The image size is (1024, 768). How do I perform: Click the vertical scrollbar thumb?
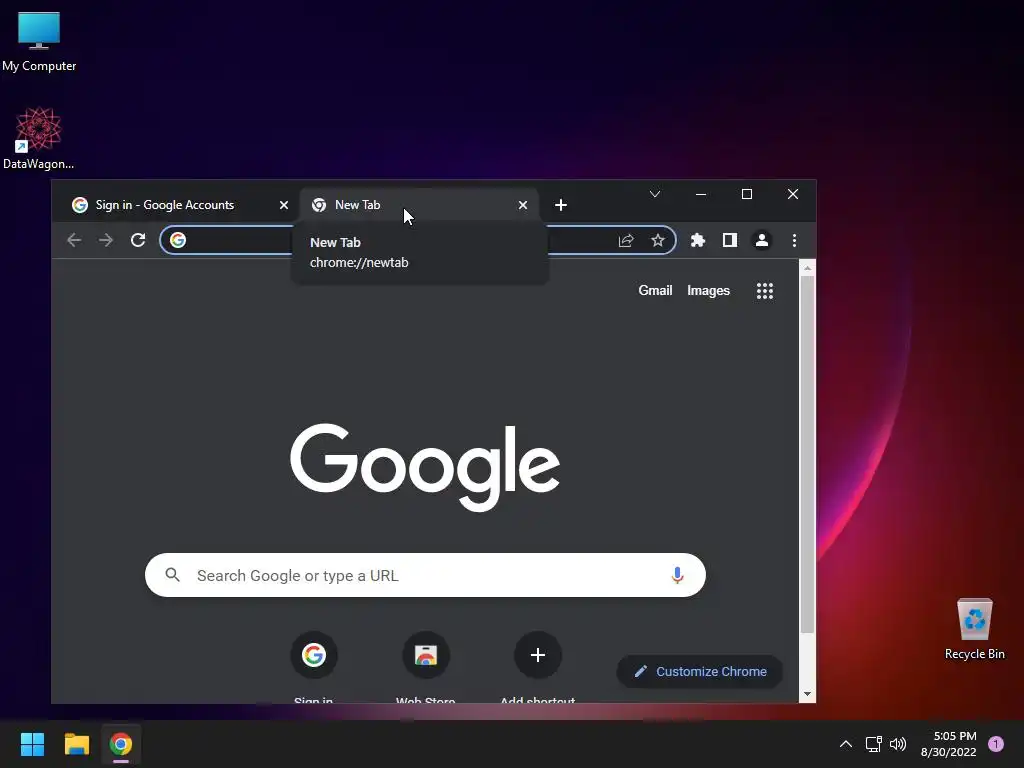coord(807,455)
